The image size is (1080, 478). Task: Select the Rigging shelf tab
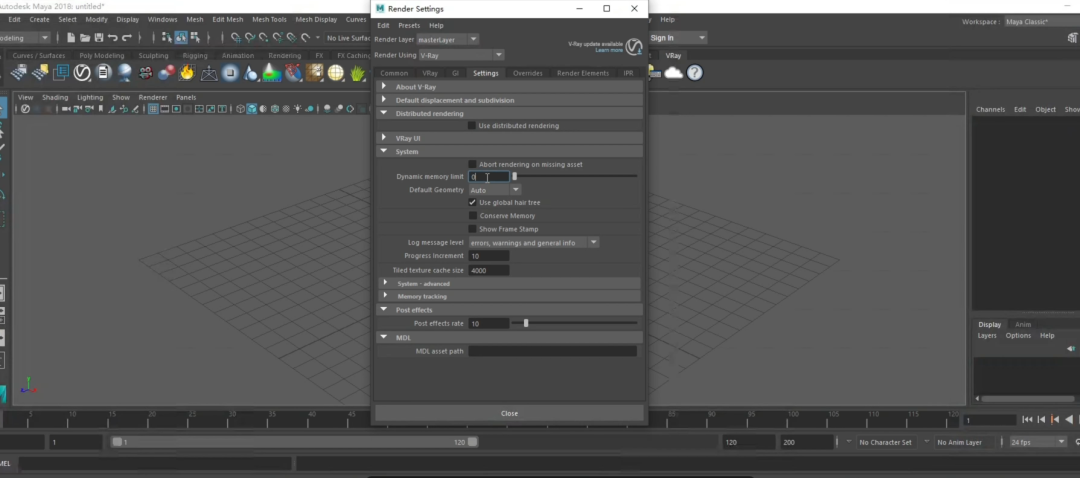tap(195, 55)
